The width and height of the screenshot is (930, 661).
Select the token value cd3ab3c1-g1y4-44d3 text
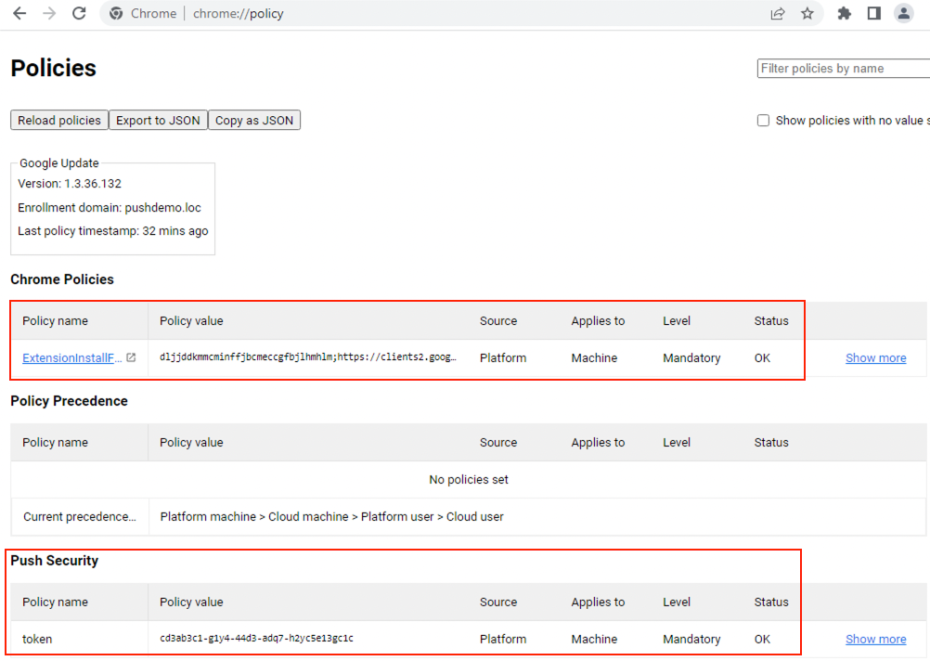256,638
